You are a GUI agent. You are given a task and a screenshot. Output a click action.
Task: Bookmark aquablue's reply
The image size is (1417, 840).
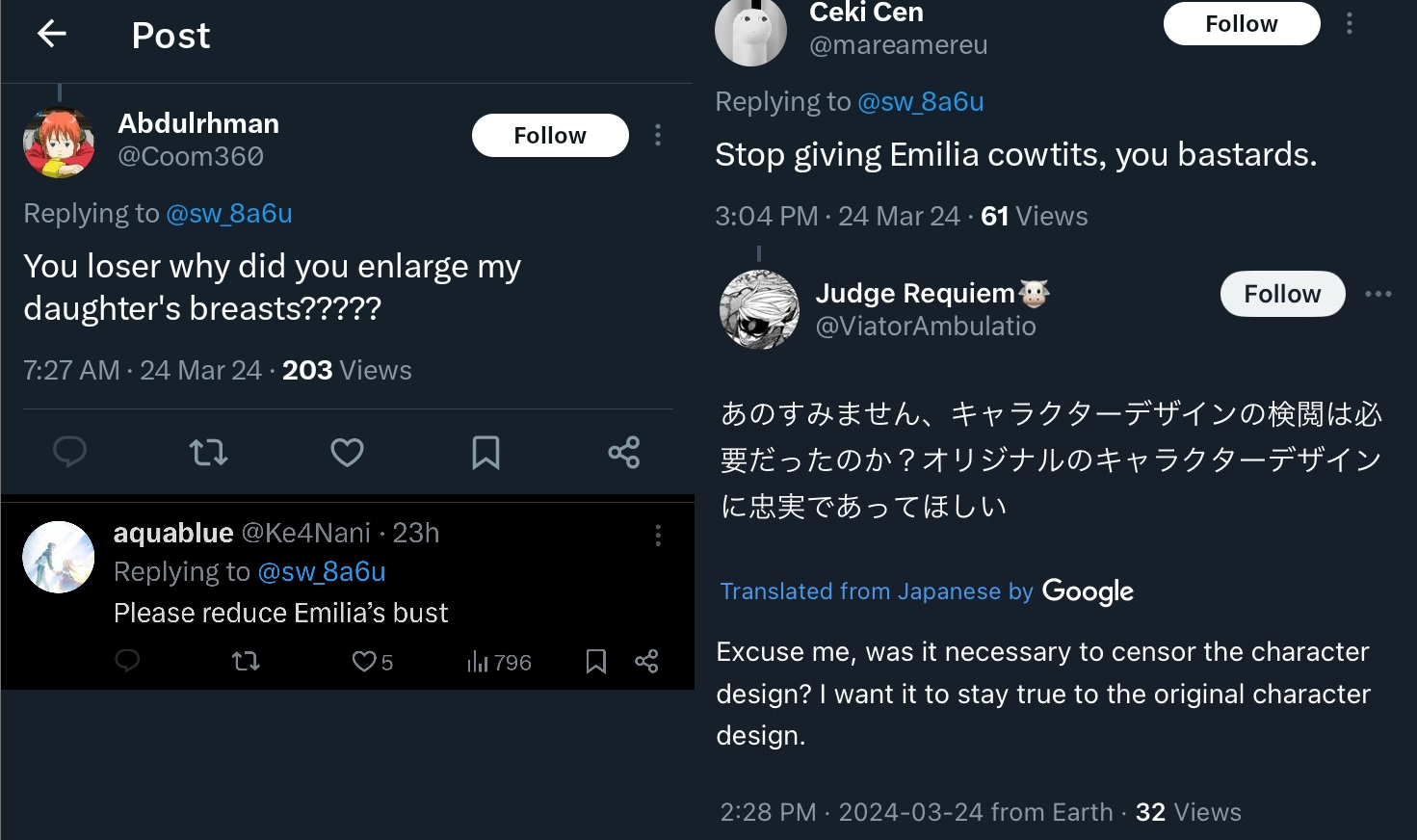coord(596,661)
